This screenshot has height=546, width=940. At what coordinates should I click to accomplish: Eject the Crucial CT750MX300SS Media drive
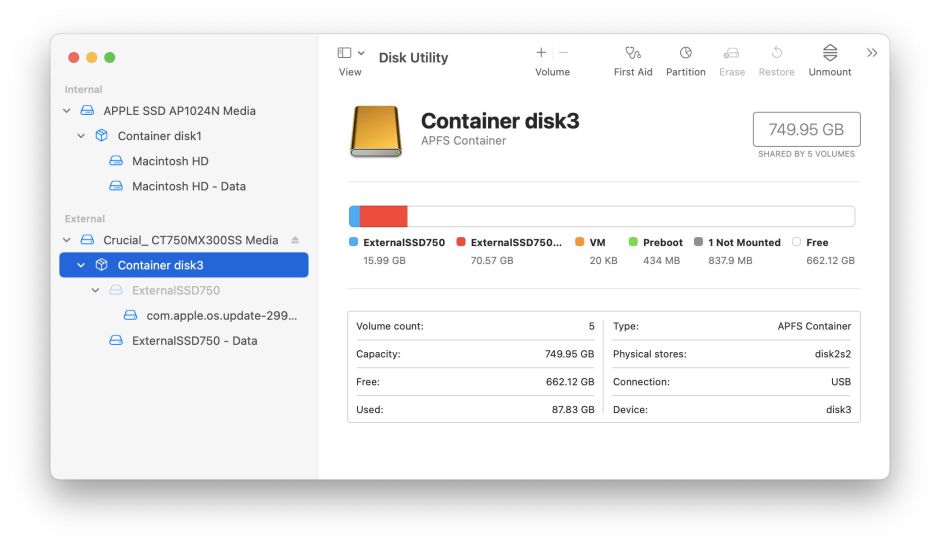click(295, 240)
